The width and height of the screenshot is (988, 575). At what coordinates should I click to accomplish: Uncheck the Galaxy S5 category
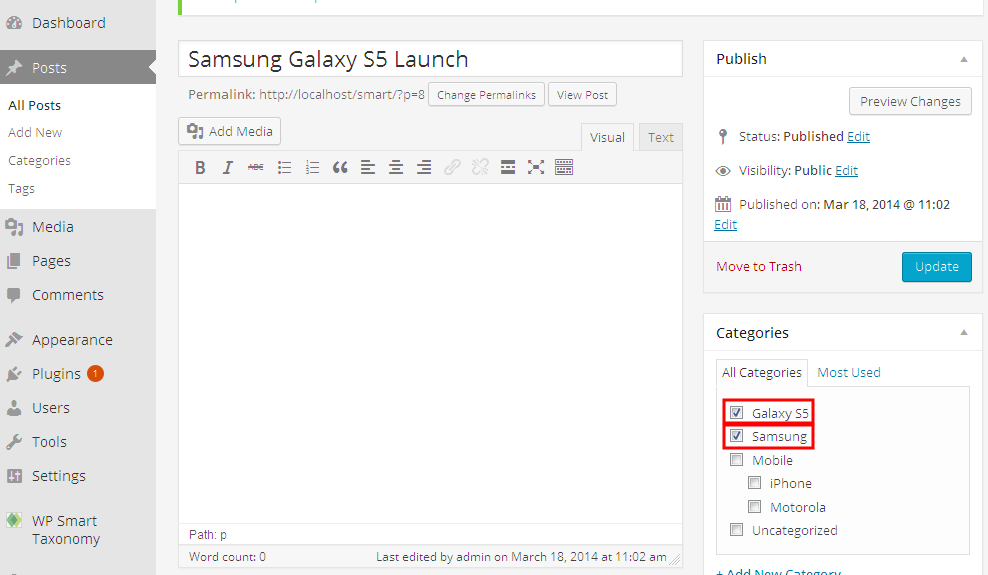pyautogui.click(x=736, y=413)
